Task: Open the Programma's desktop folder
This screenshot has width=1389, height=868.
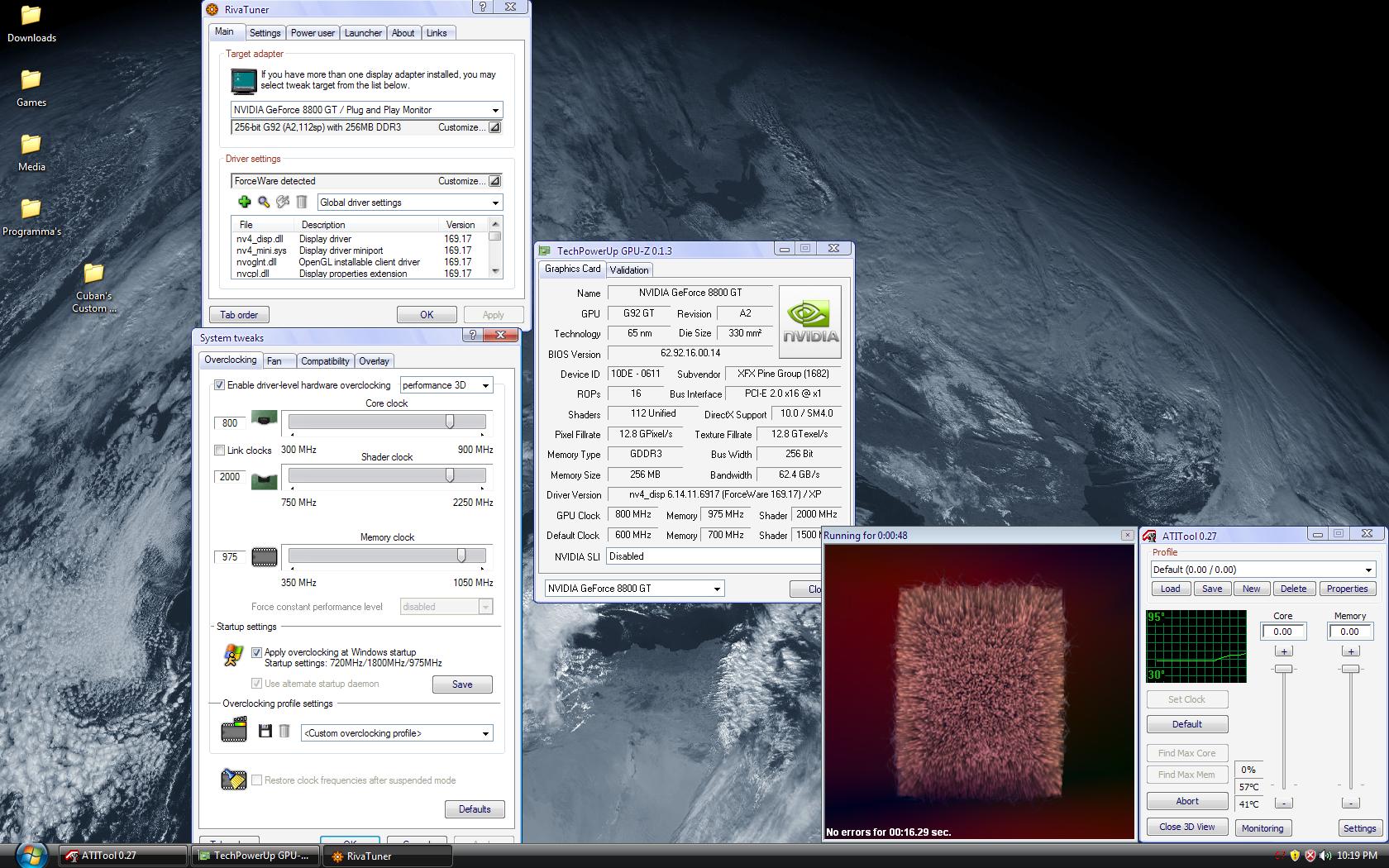Action: click(x=31, y=217)
